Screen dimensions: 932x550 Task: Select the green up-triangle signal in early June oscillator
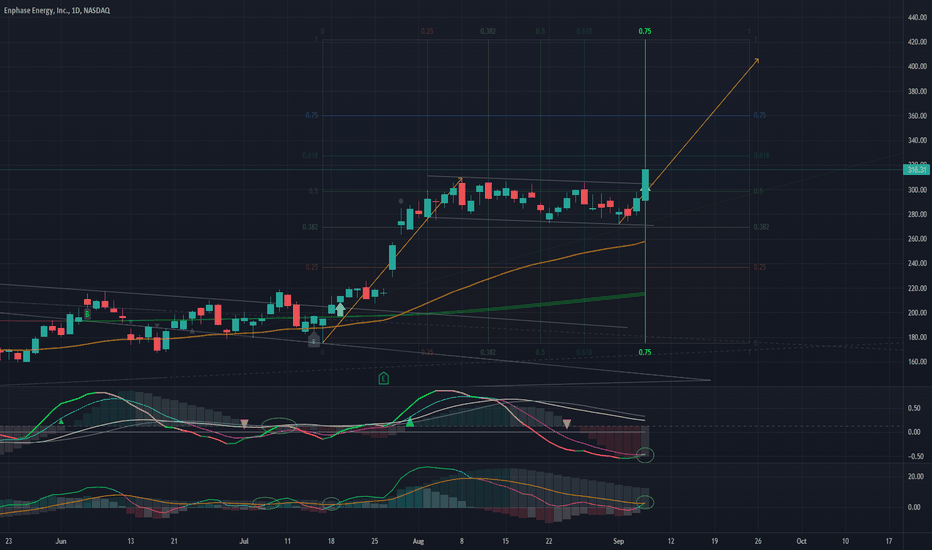pyautogui.click(x=61, y=421)
